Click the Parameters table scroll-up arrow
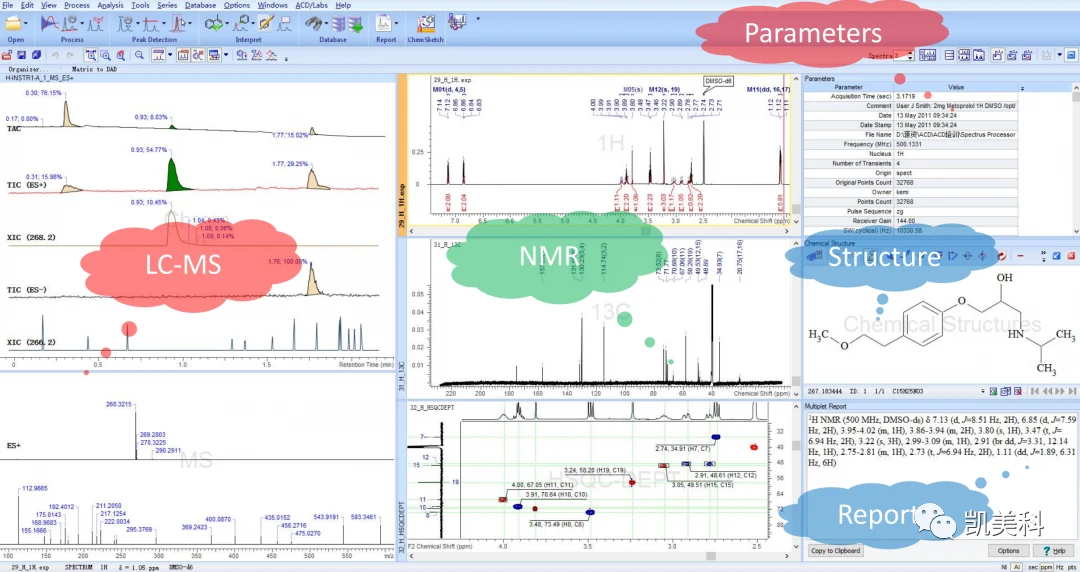 pos(1075,88)
